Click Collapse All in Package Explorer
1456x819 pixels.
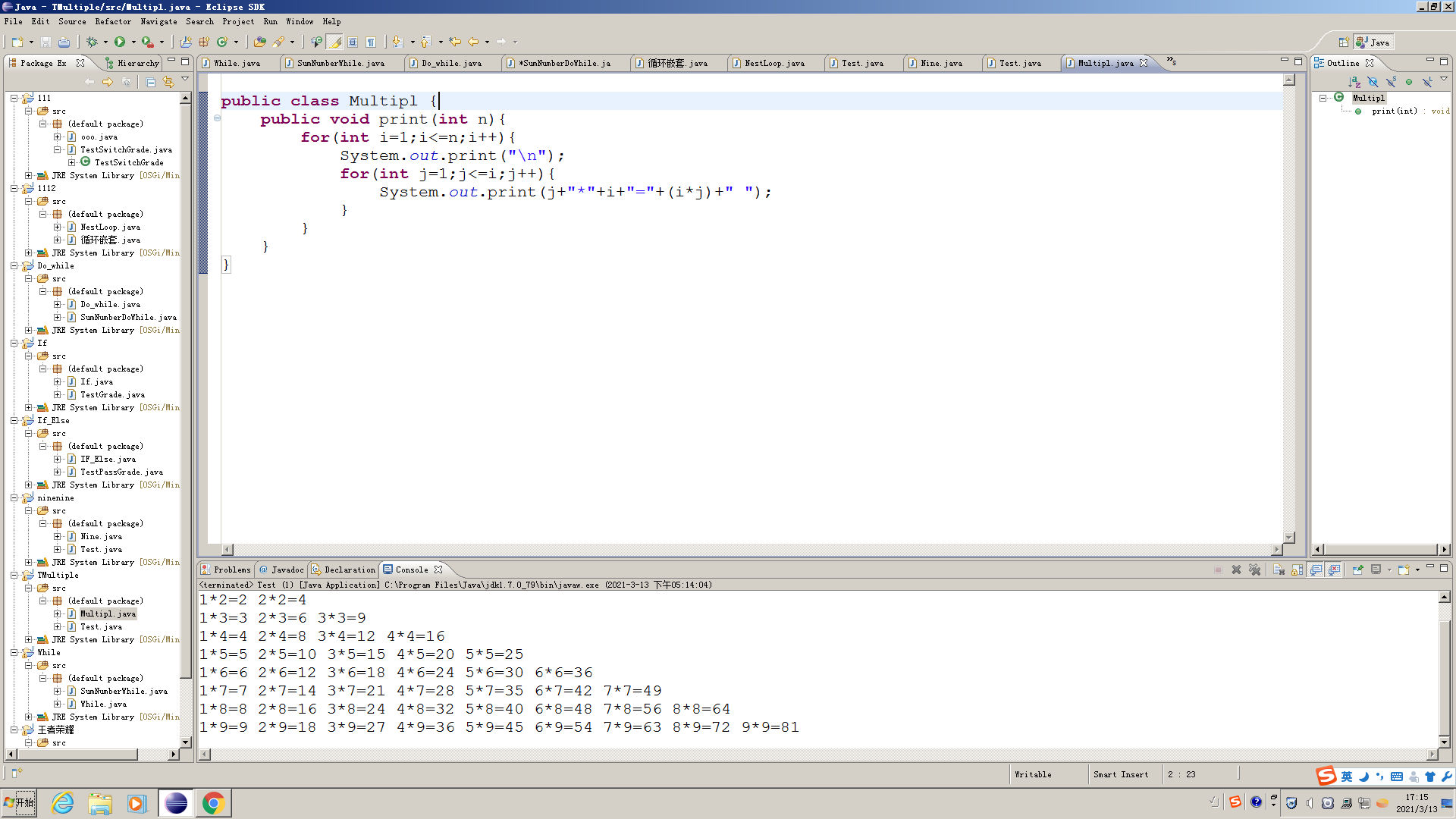point(150,82)
